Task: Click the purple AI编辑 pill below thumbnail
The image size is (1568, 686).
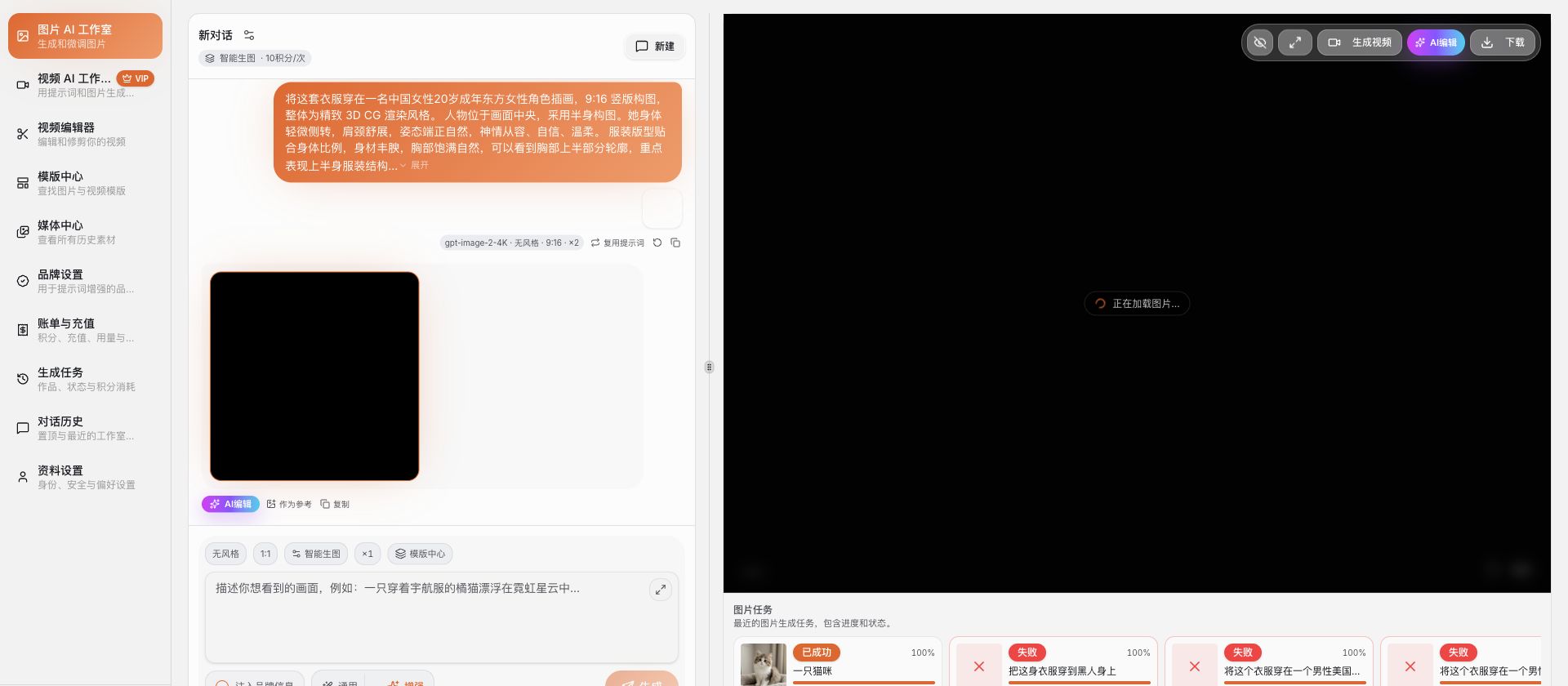Action: pyautogui.click(x=230, y=504)
